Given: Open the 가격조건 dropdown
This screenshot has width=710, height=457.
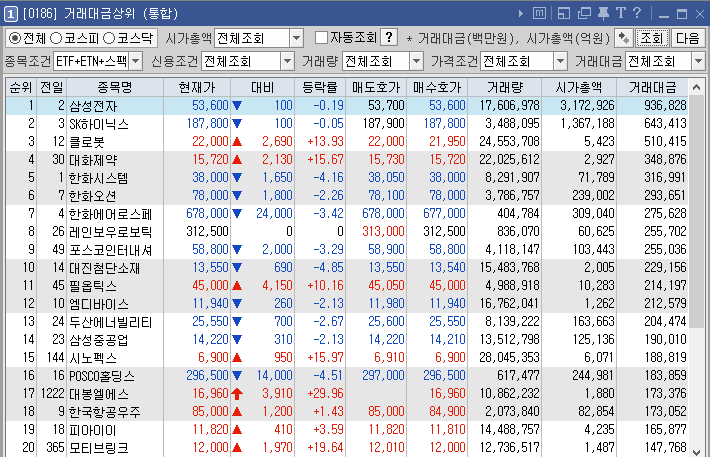Looking at the screenshot, I should point(560,61).
